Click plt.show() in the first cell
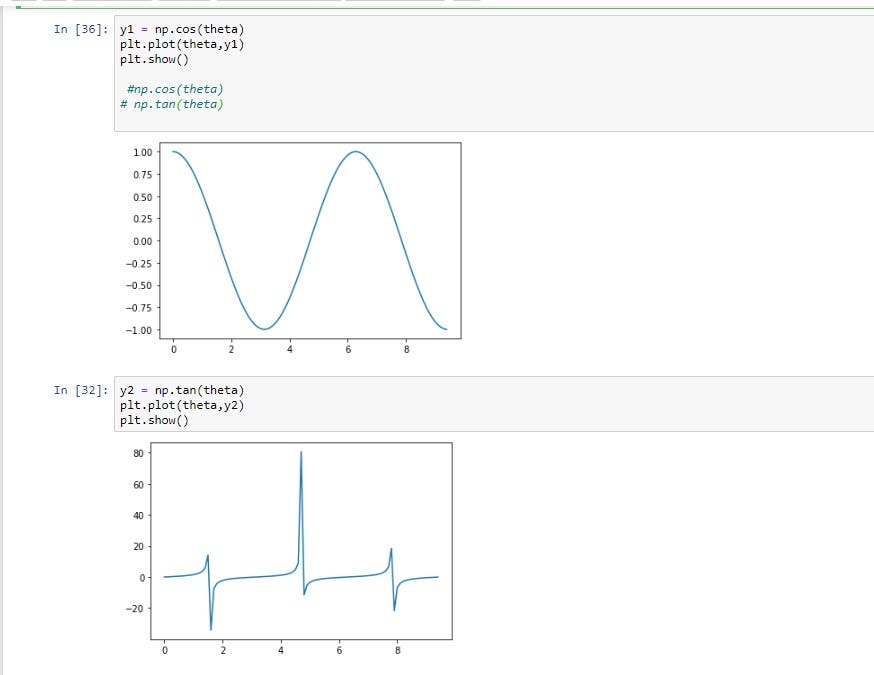 pyautogui.click(x=154, y=58)
